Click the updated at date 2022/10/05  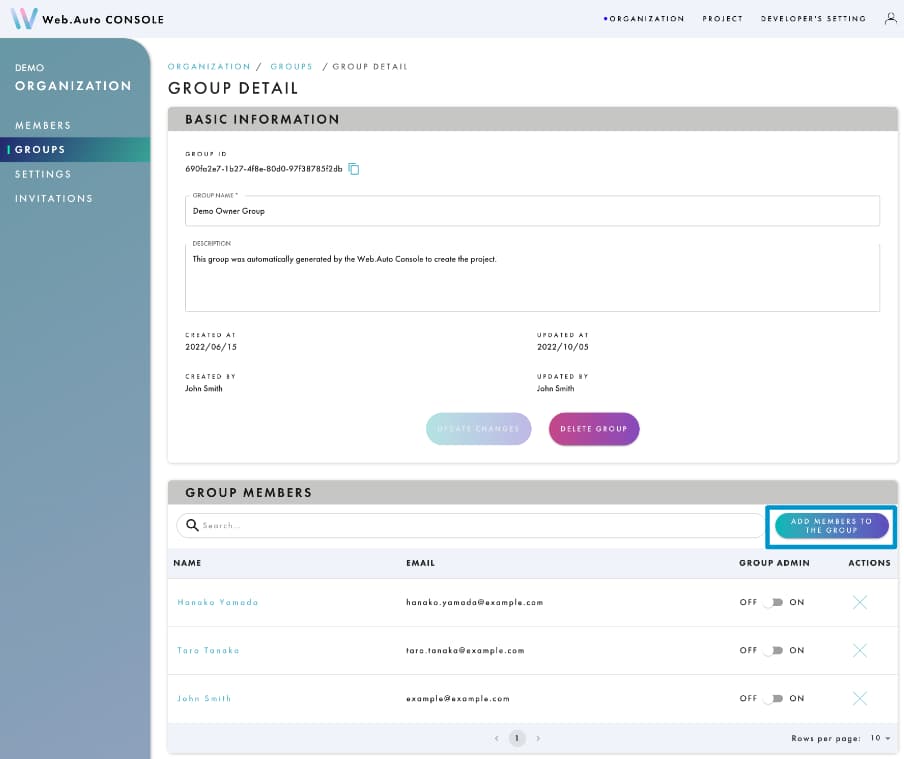click(x=563, y=347)
